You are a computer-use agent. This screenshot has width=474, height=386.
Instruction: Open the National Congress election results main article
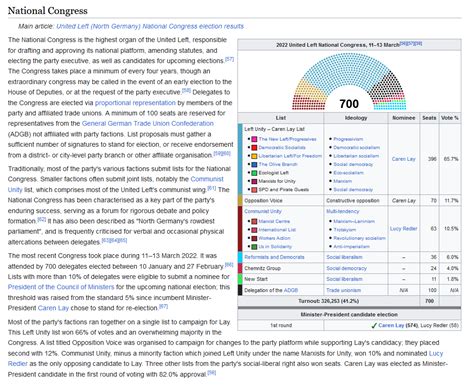150,26
